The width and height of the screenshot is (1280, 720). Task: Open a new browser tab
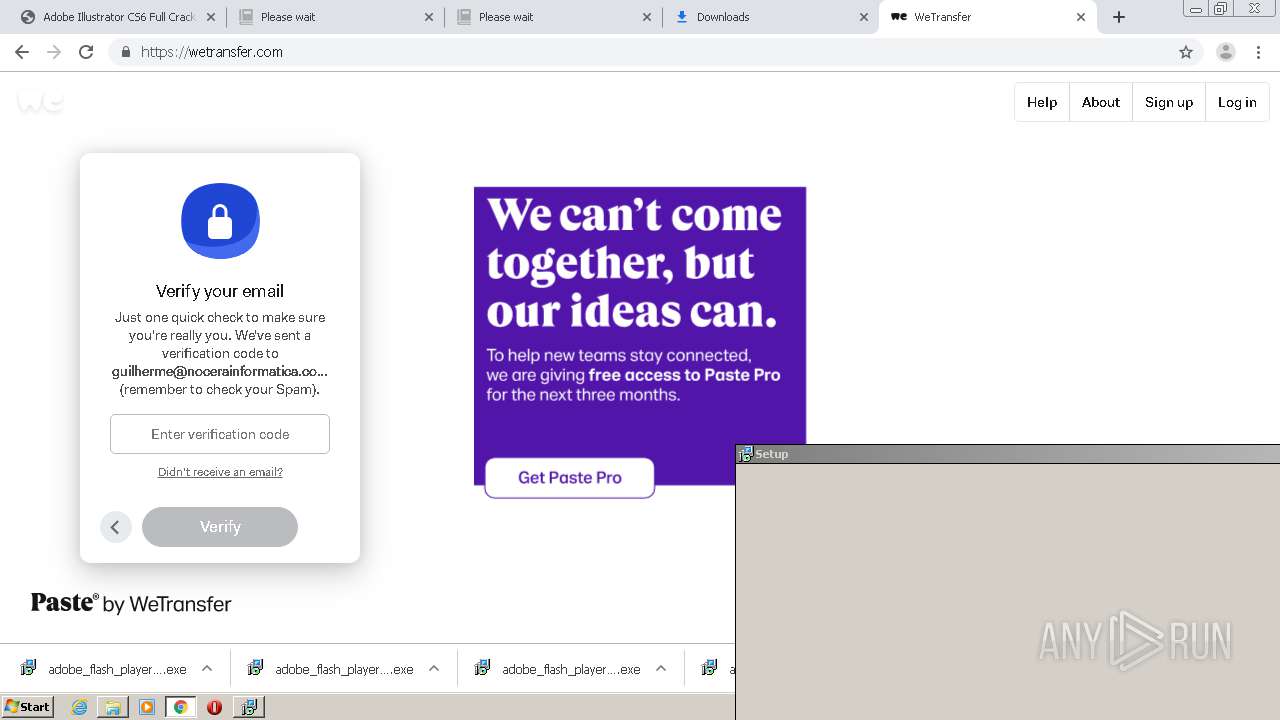coord(1119,17)
